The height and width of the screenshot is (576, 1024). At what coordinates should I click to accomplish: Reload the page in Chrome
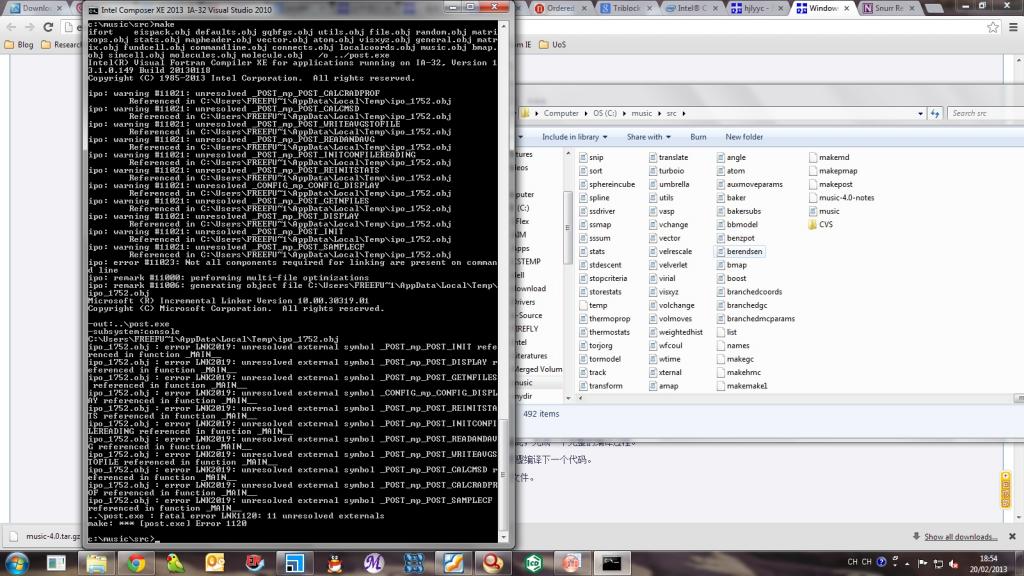(x=48, y=27)
